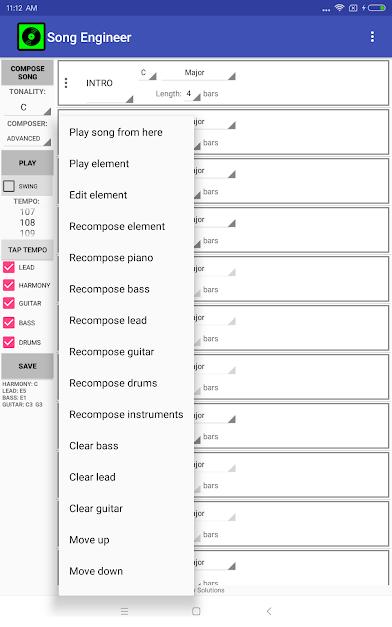Image resolution: width=392 pixels, height=627 pixels.
Task: Expand the Tonality C dropdown
Action: click(28, 108)
